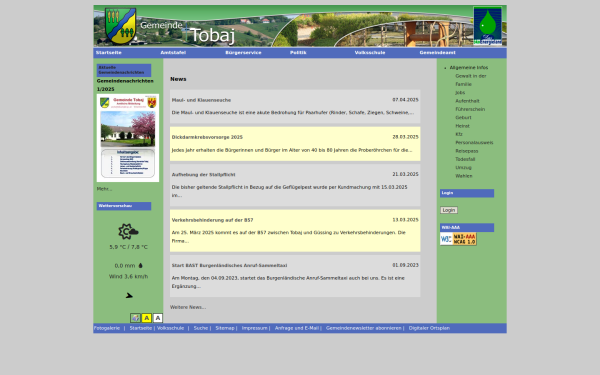
Task: Open the Heirat sidebar link
Action: tap(462, 126)
